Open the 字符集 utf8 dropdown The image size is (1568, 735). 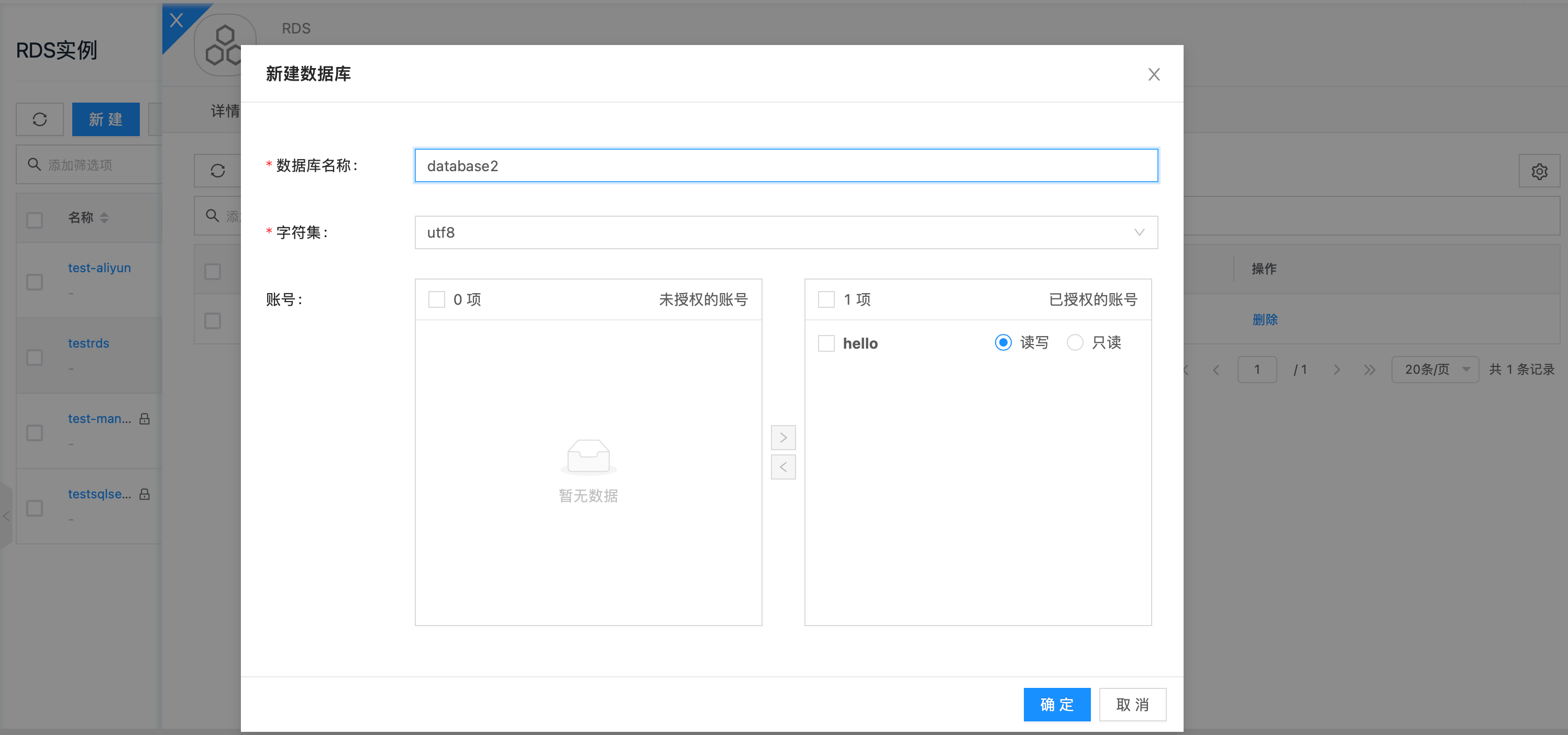[x=785, y=232]
